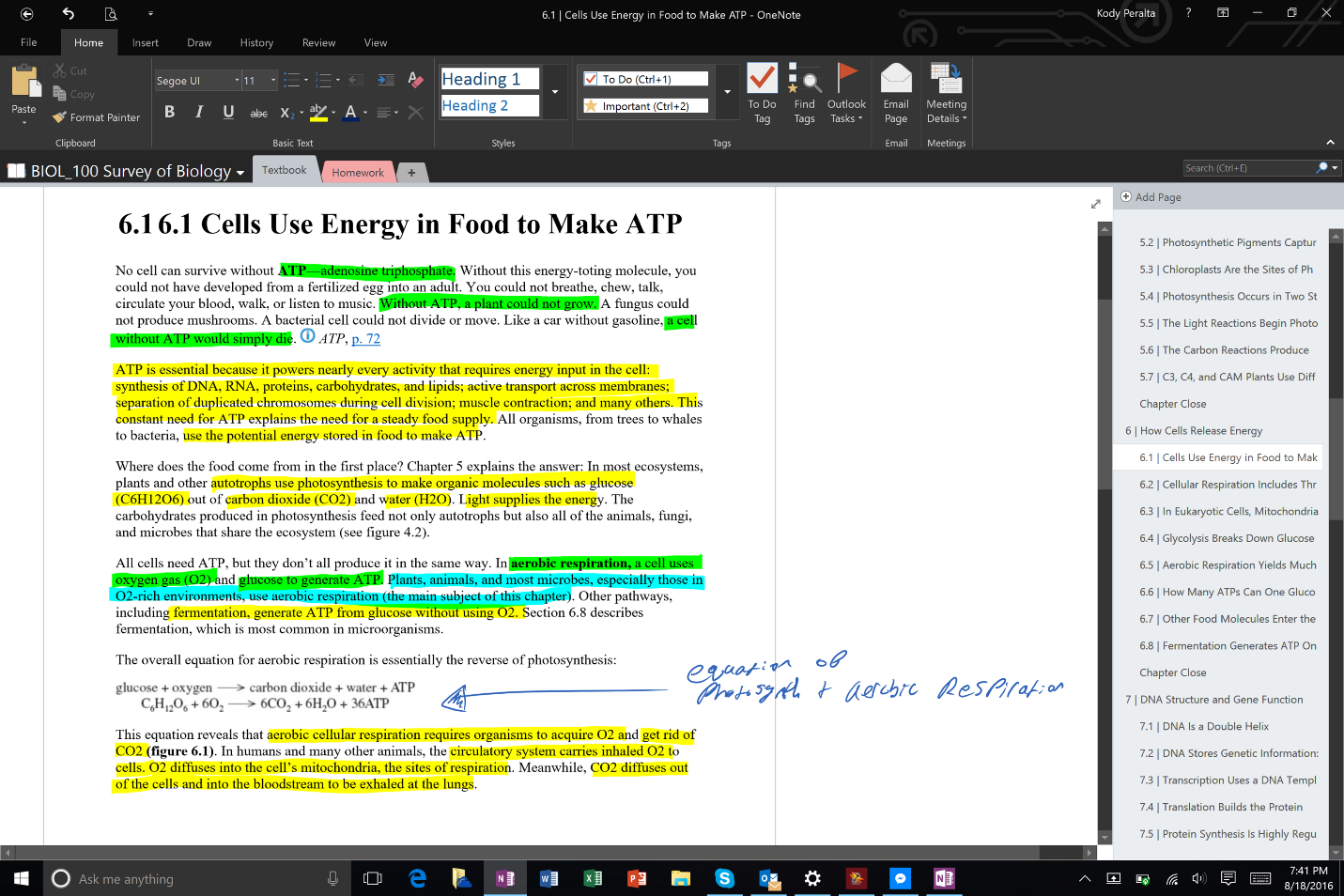
Task: Toggle bold formatting in Basic Text
Action: click(x=169, y=112)
